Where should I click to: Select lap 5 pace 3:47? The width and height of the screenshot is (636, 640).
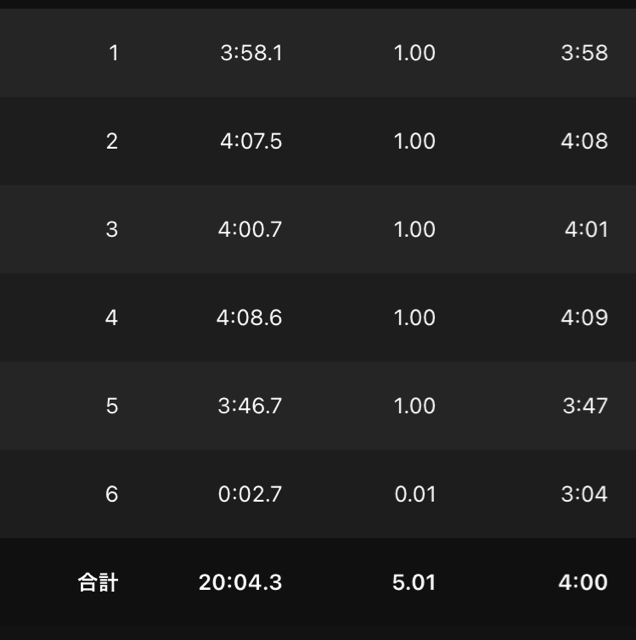tap(584, 405)
